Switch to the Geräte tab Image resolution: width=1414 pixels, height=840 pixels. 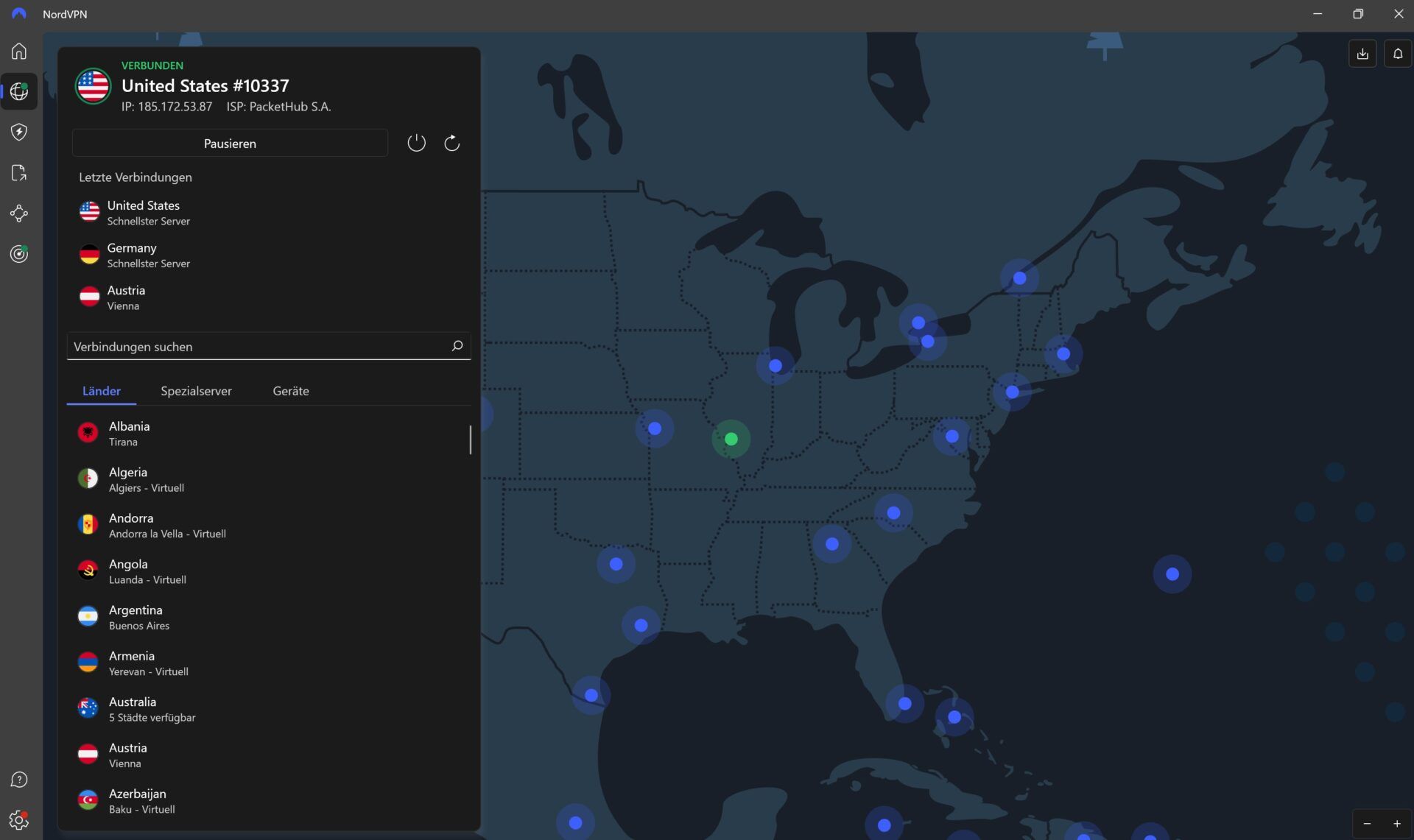point(291,391)
